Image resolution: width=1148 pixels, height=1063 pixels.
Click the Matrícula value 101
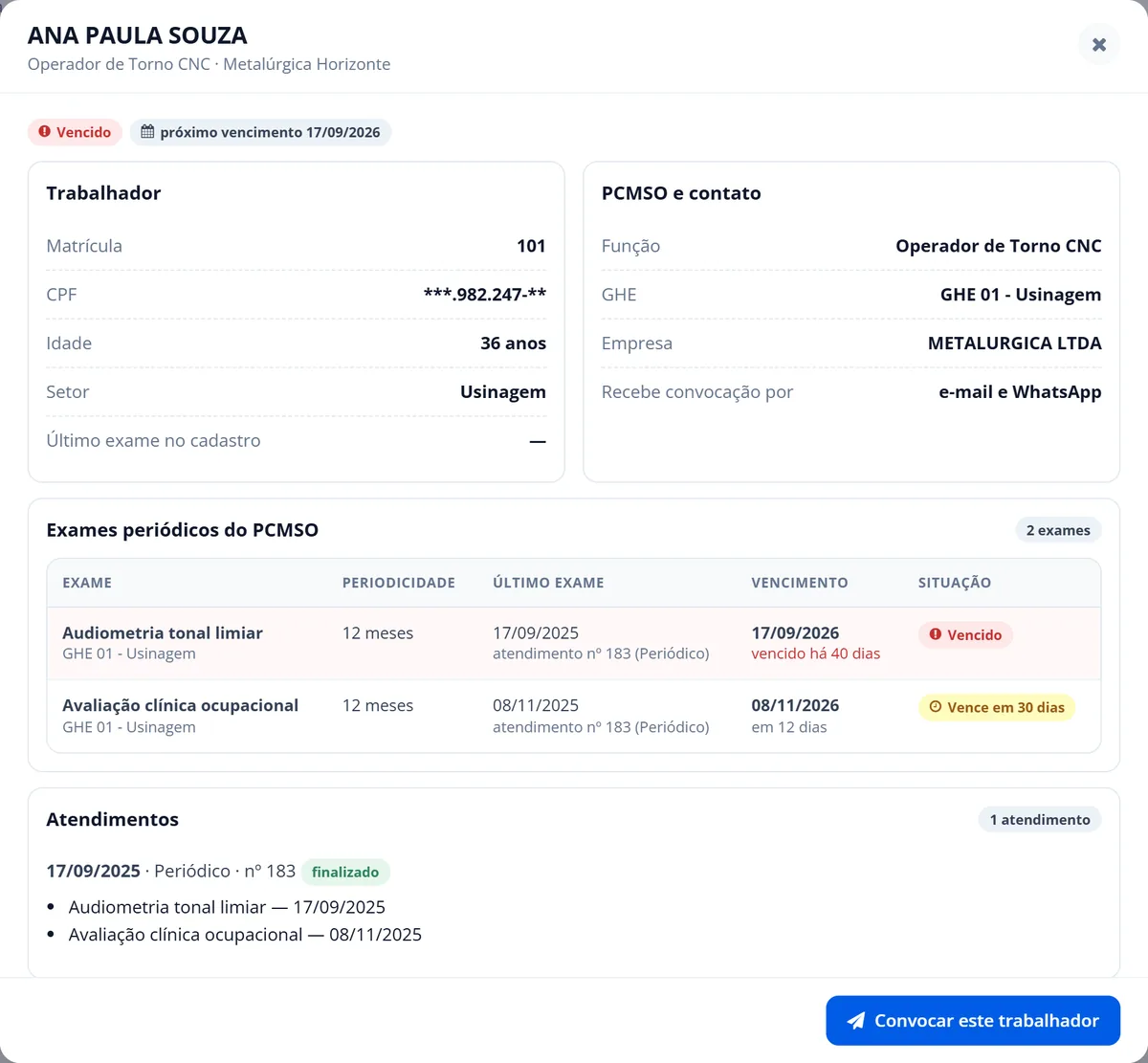tap(531, 246)
